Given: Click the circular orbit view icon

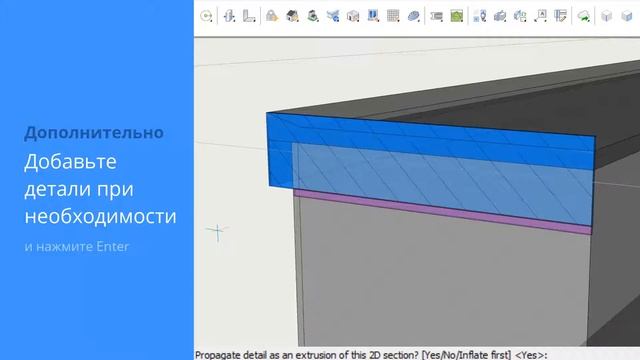Looking at the screenshot, I should click(207, 16).
